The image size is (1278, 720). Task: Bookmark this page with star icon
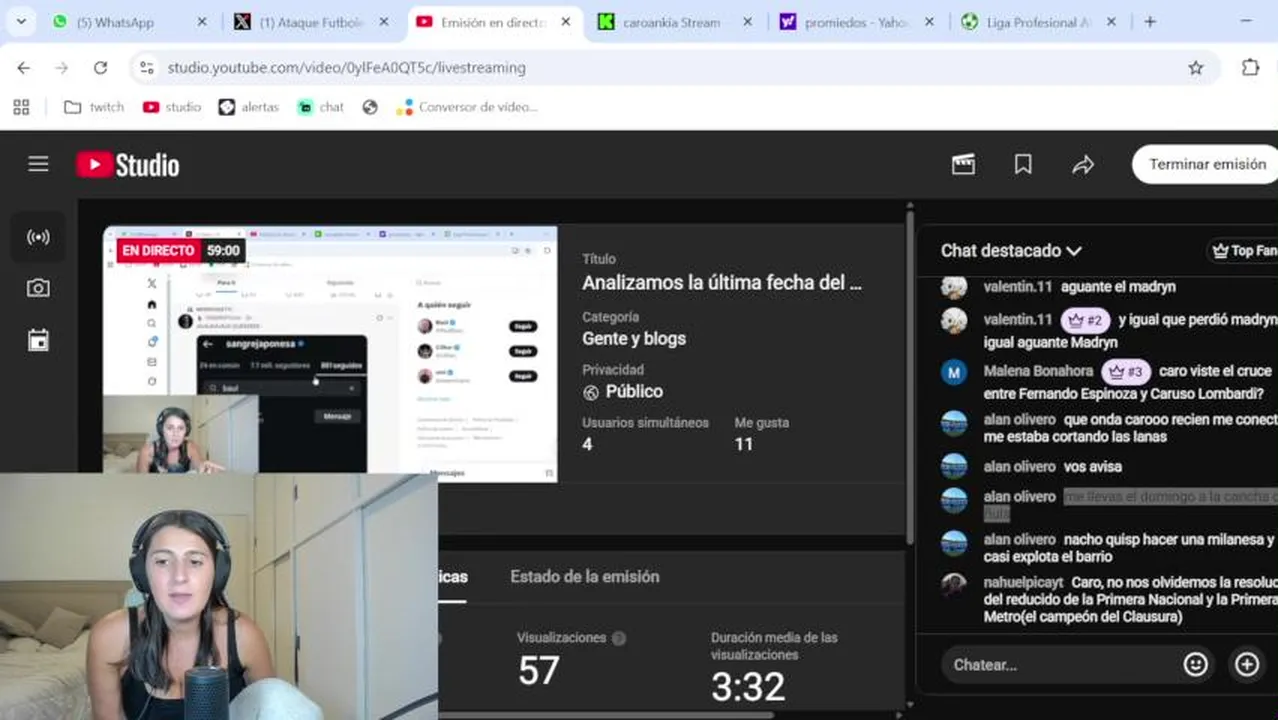pyautogui.click(x=1196, y=68)
